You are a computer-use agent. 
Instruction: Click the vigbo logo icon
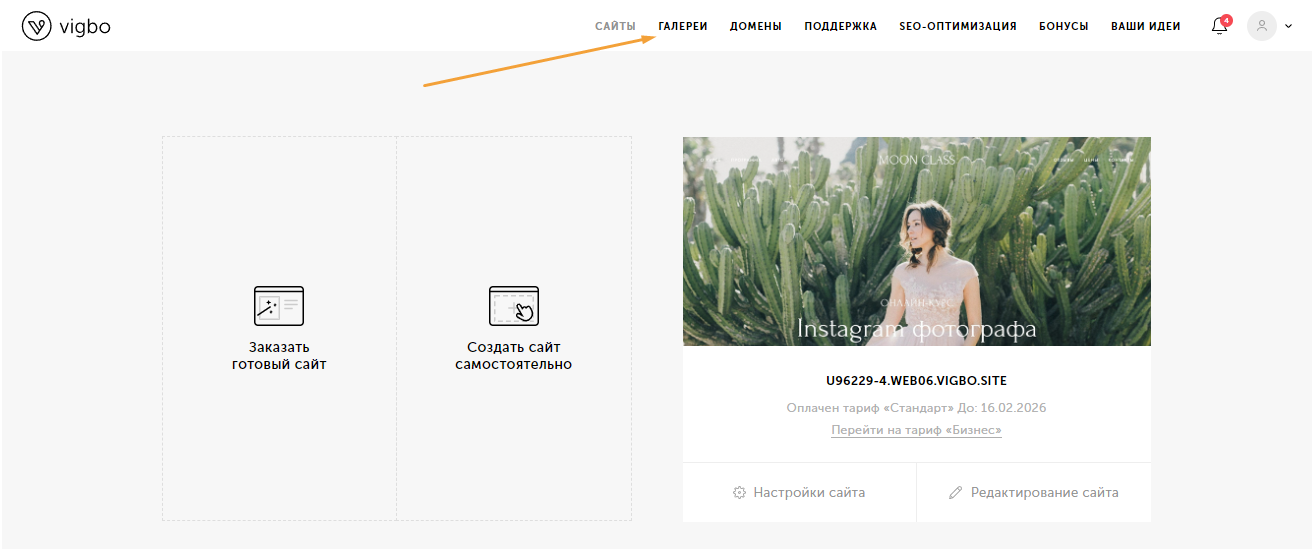[x=36, y=27]
